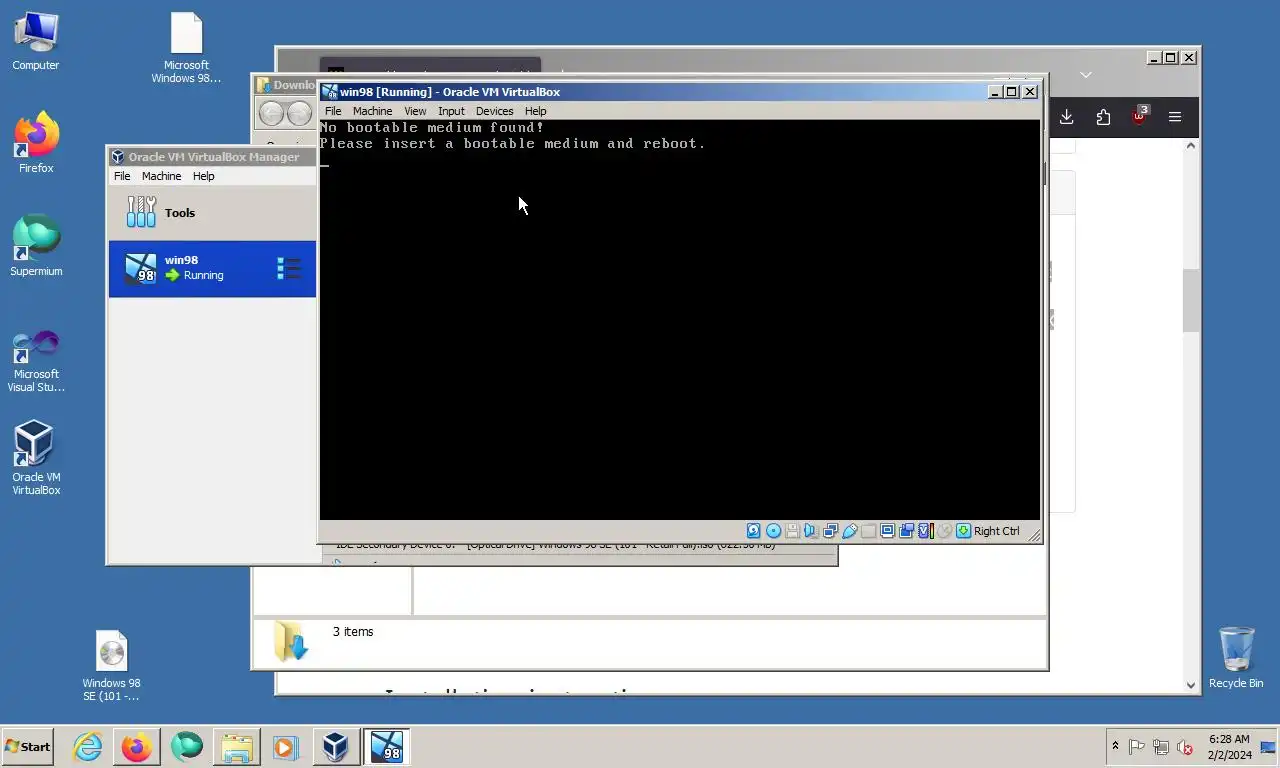Click the floppy disk icon in VM status bar
Screen dimensions: 1280x768
[792, 531]
